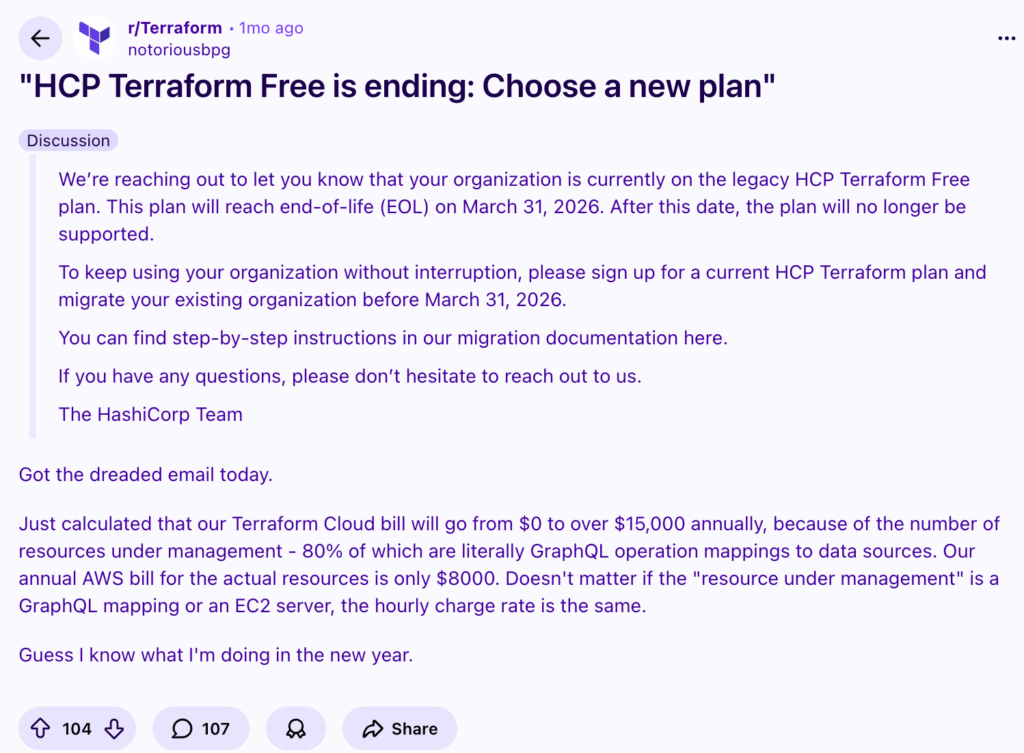Click the paragraph about the $15,000 bill
This screenshot has height=753, width=1024.
pos(509,565)
